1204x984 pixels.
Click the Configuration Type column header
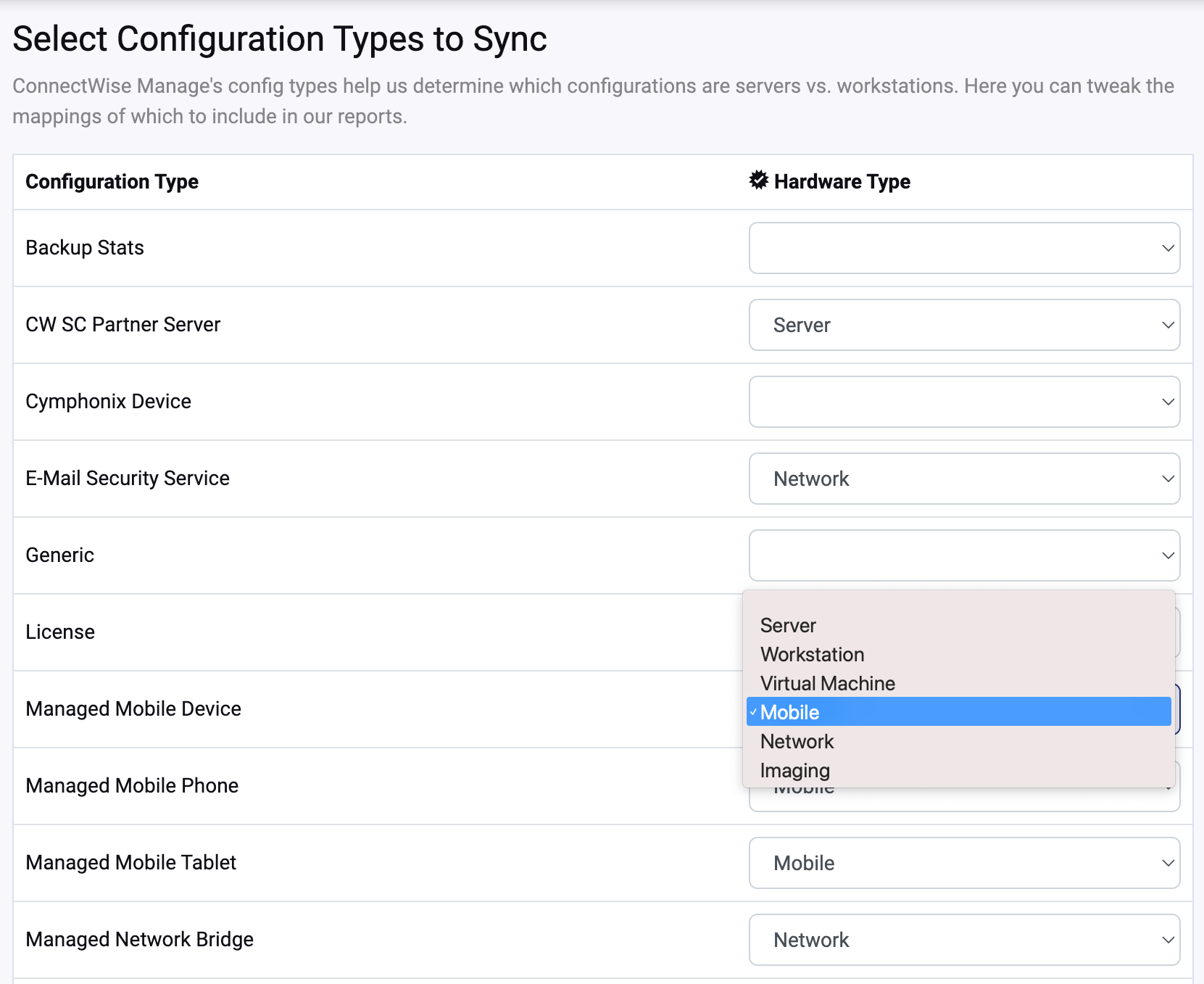tap(112, 181)
